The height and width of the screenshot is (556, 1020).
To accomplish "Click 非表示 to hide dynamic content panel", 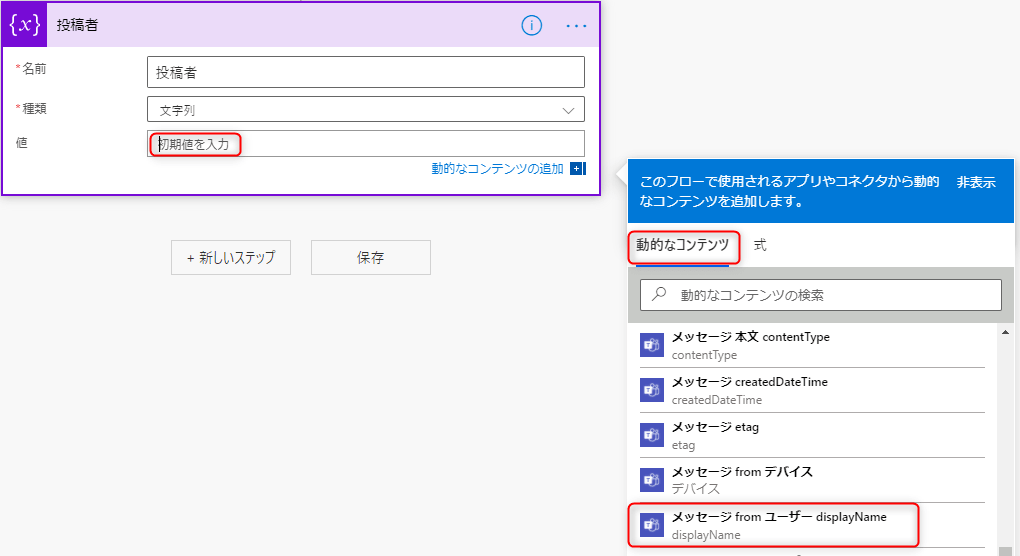I will pyautogui.click(x=975, y=182).
